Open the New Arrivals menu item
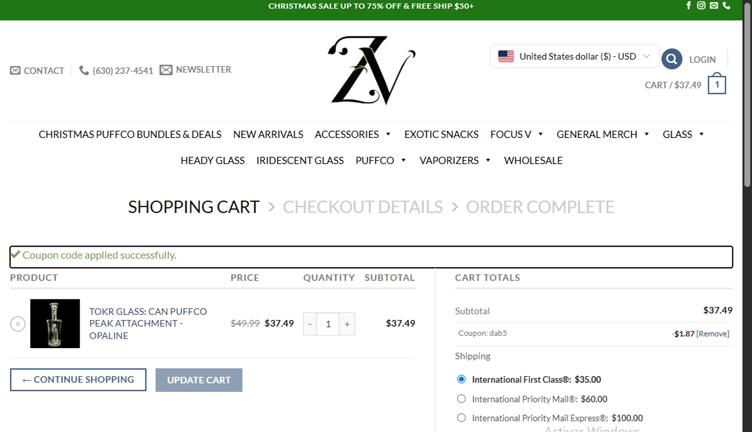The width and height of the screenshot is (752, 432). pyautogui.click(x=268, y=134)
